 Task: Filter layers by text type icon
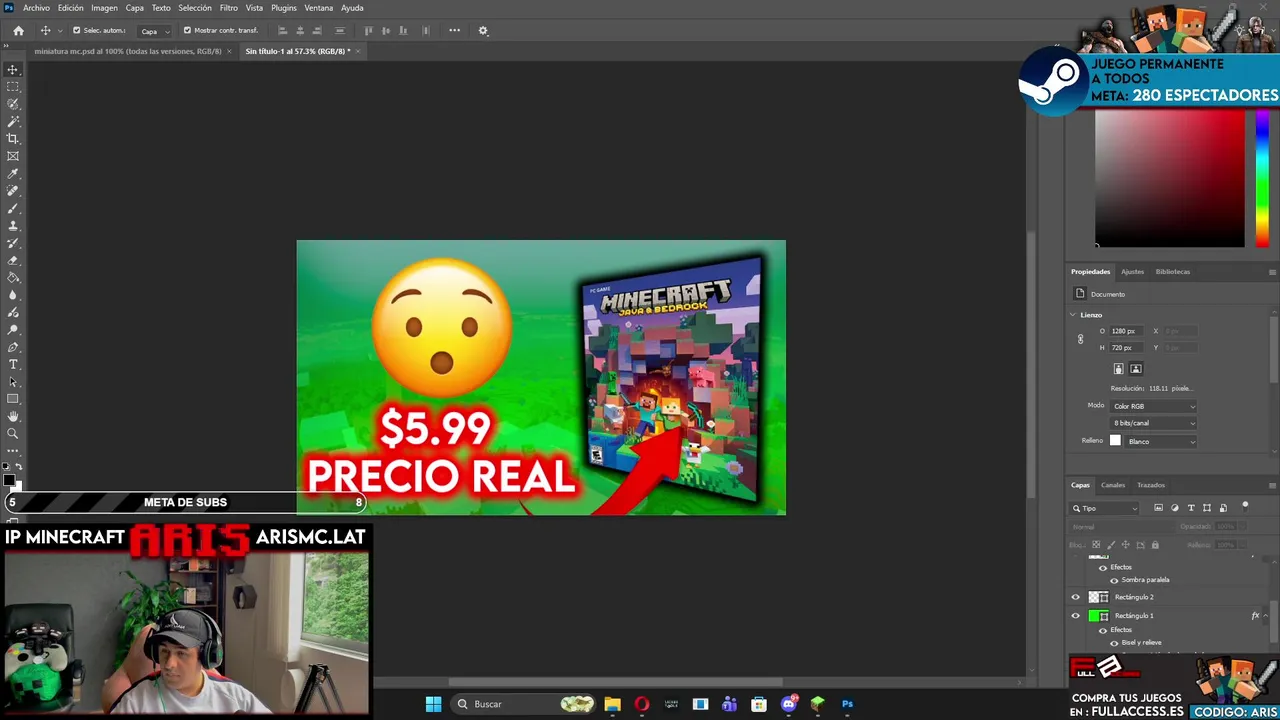[x=1191, y=508]
